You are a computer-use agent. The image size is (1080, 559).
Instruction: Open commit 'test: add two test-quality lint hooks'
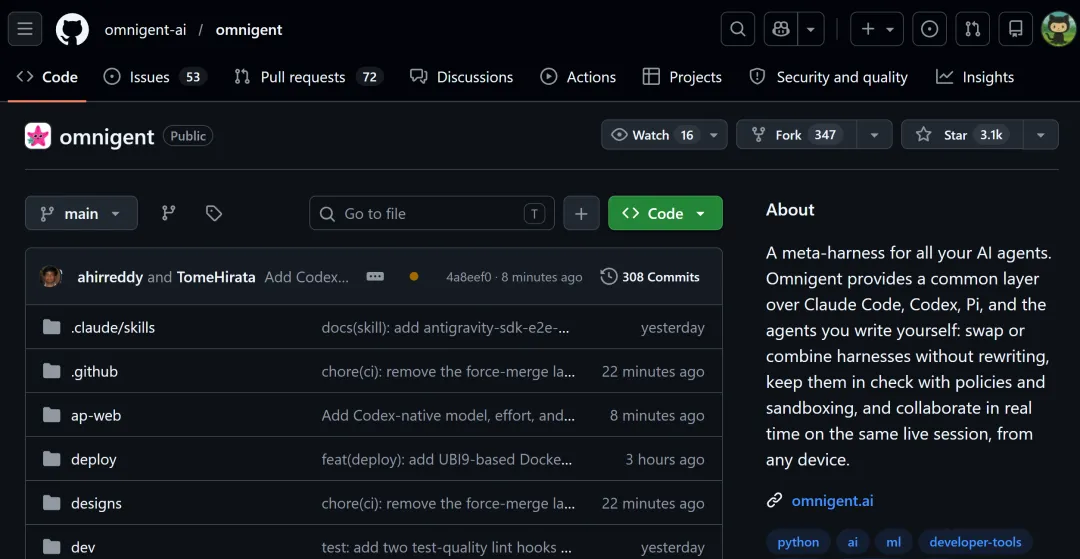446,548
